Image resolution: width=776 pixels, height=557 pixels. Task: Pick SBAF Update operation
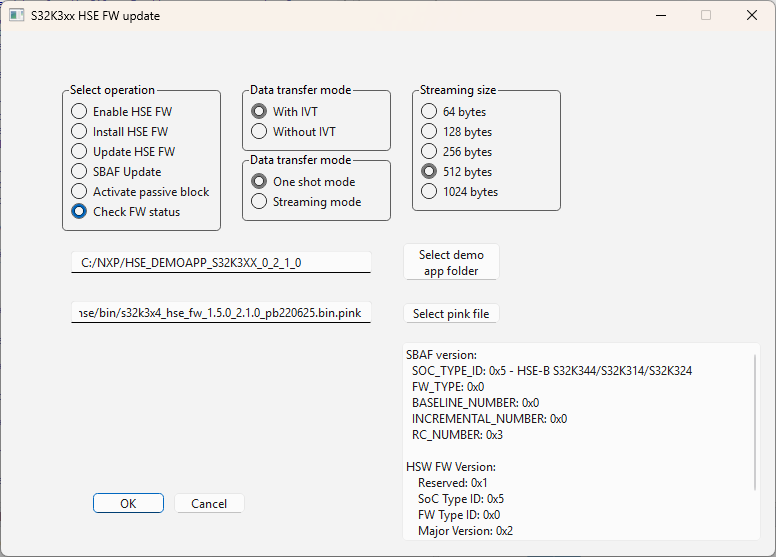point(79,172)
